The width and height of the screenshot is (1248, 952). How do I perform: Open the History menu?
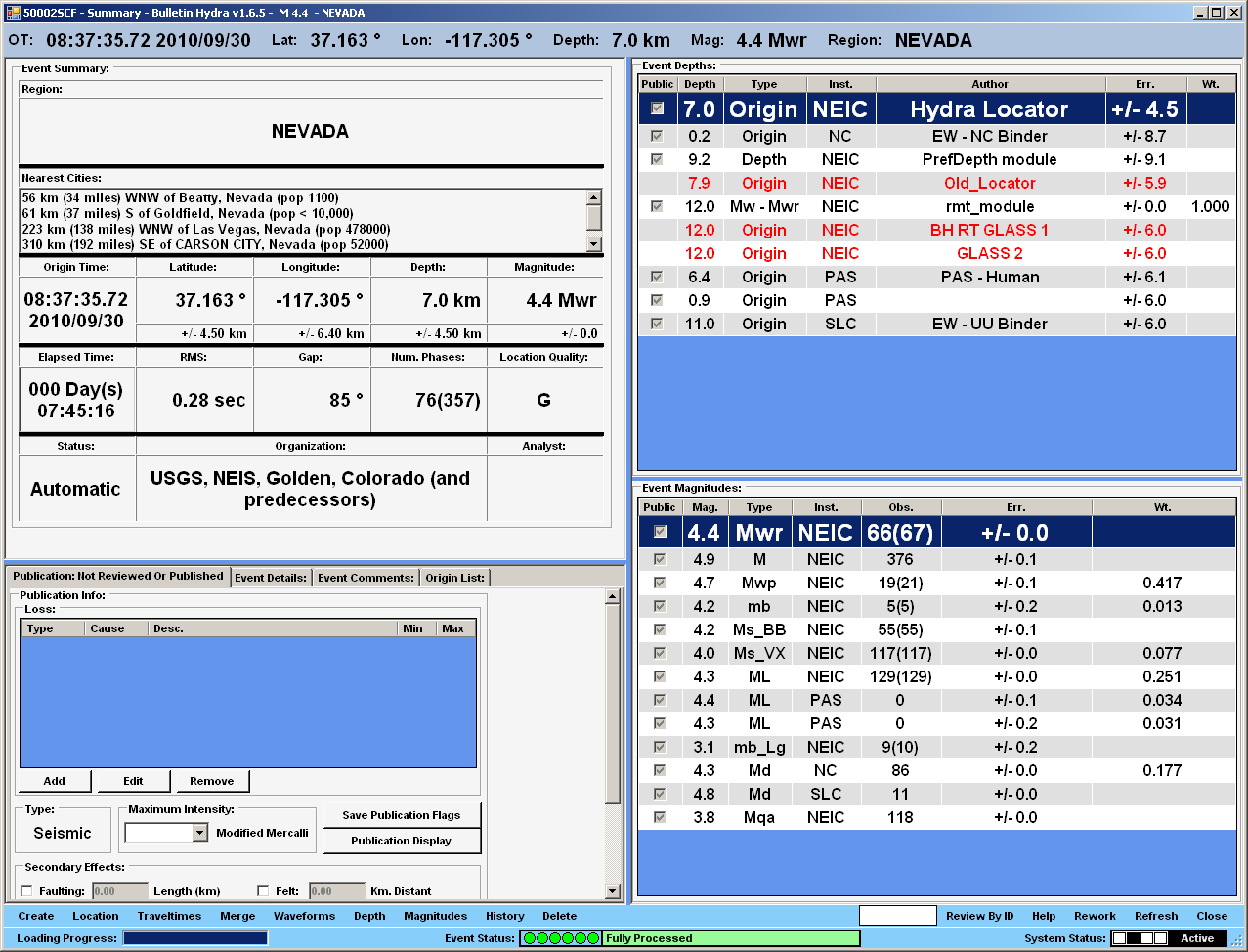(x=505, y=916)
